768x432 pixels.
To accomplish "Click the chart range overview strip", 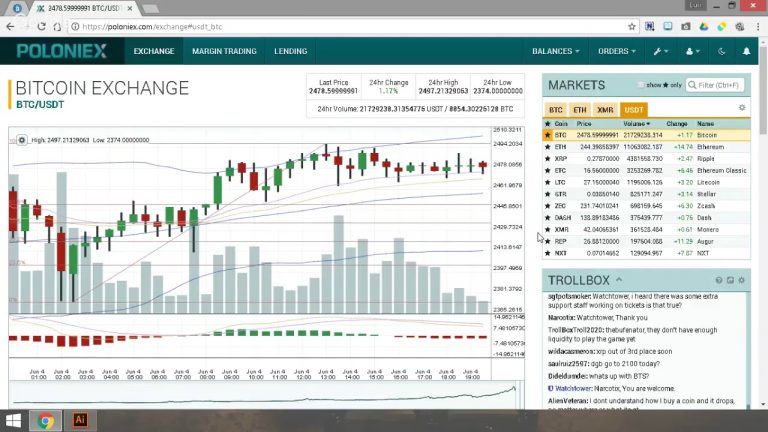I will click(264, 395).
